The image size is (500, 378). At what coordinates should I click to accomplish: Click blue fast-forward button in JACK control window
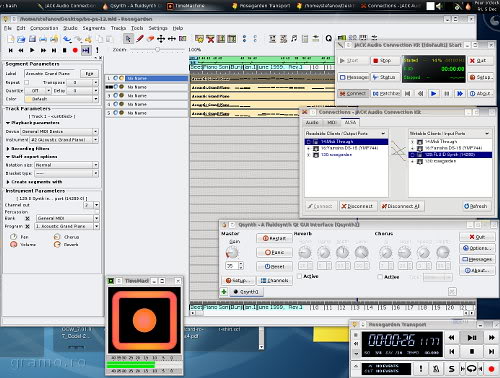[460, 94]
